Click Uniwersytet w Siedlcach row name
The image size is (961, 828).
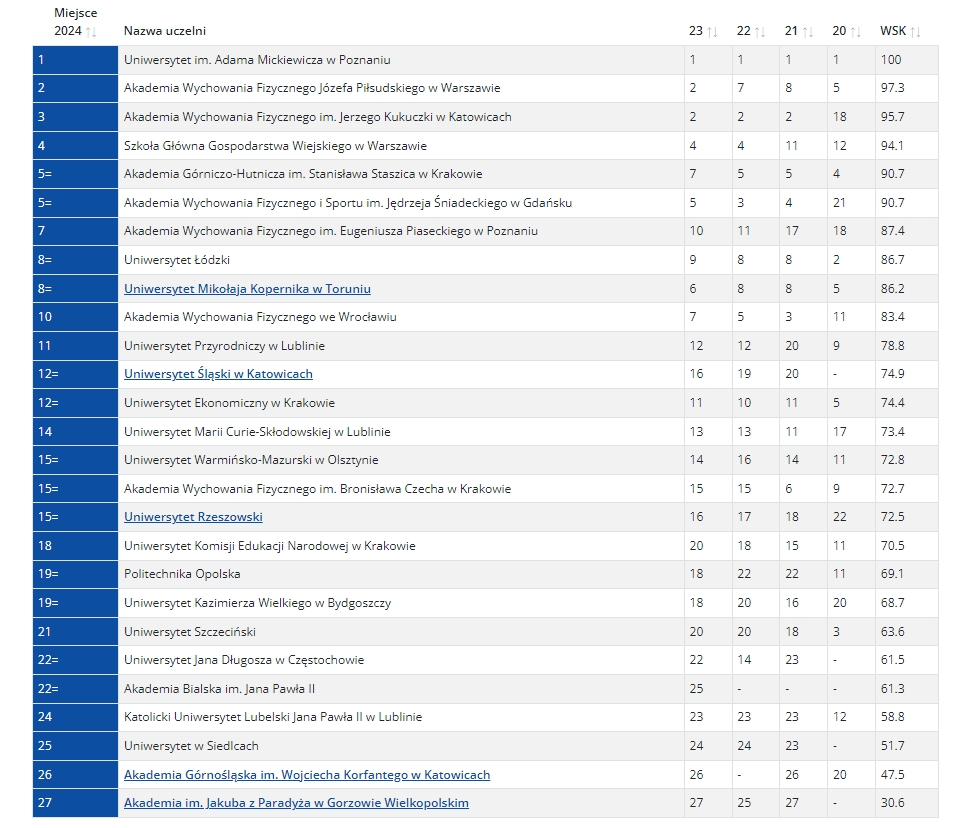191,746
